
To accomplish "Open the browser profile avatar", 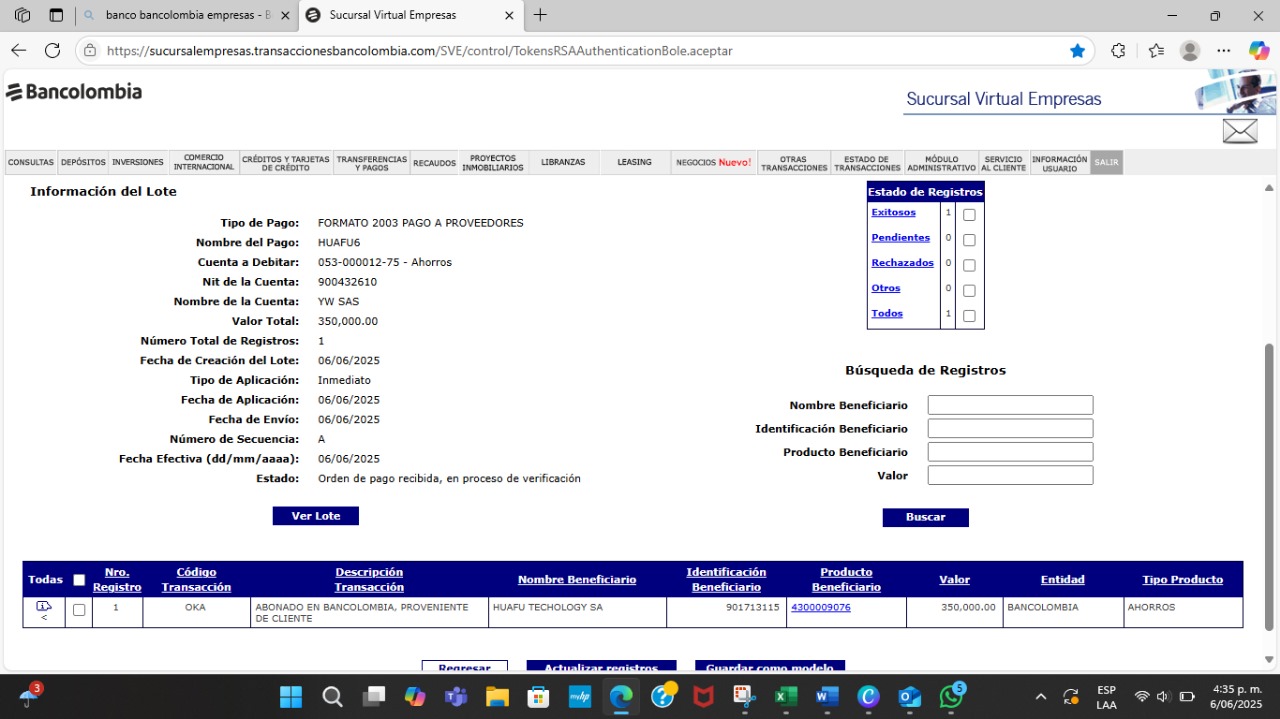I will [x=1190, y=50].
